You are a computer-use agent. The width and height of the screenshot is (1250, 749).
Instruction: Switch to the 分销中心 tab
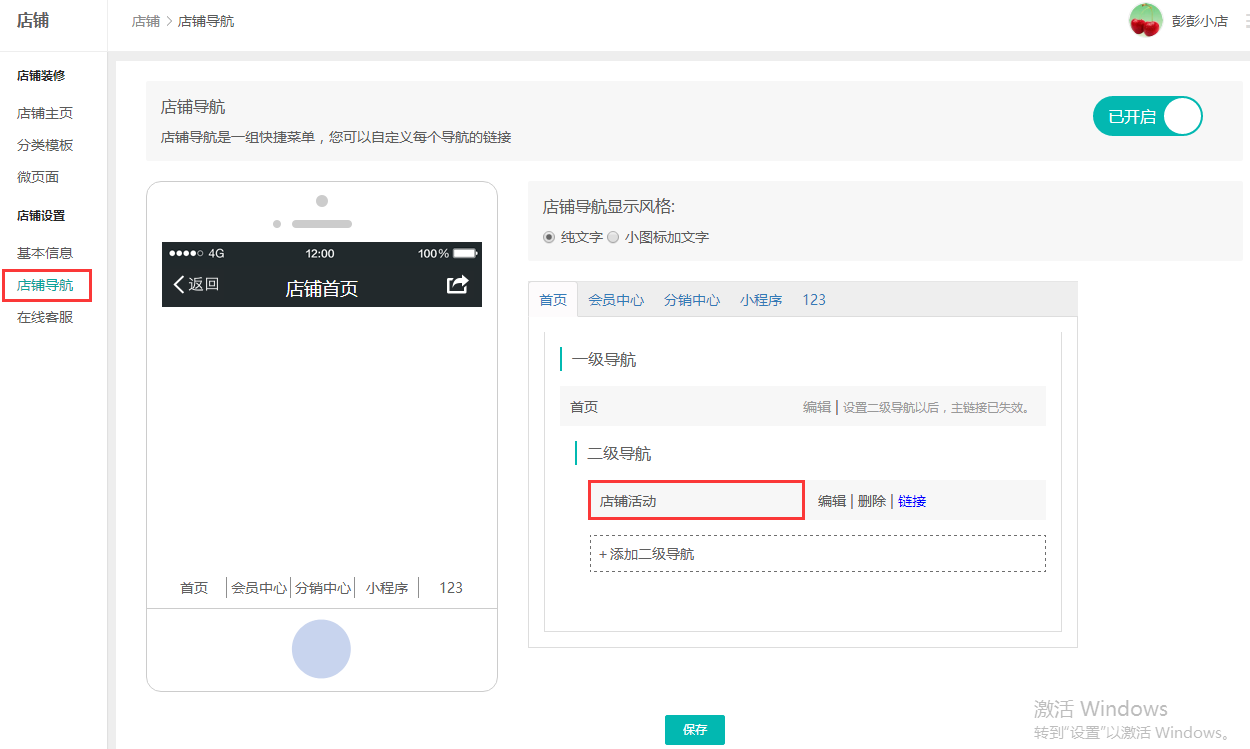point(691,300)
